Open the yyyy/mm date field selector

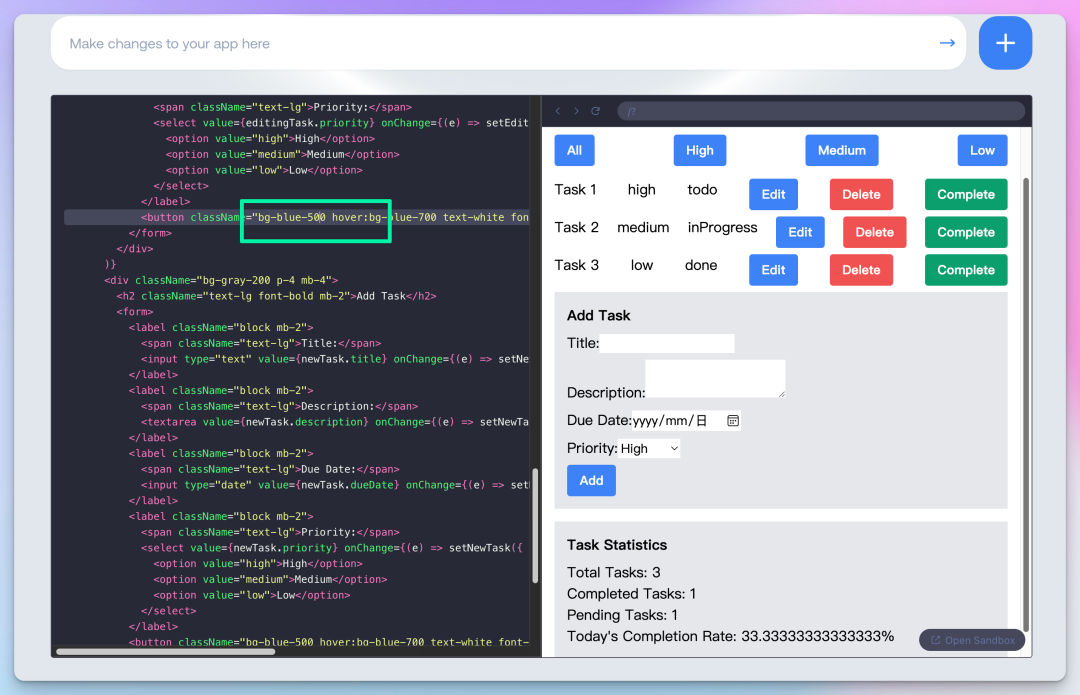pos(665,420)
